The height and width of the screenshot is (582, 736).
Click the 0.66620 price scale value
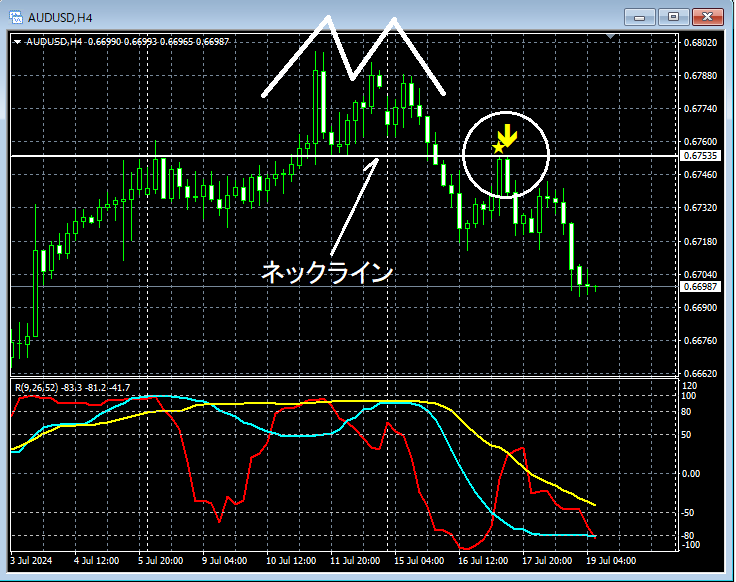[x=700, y=374]
